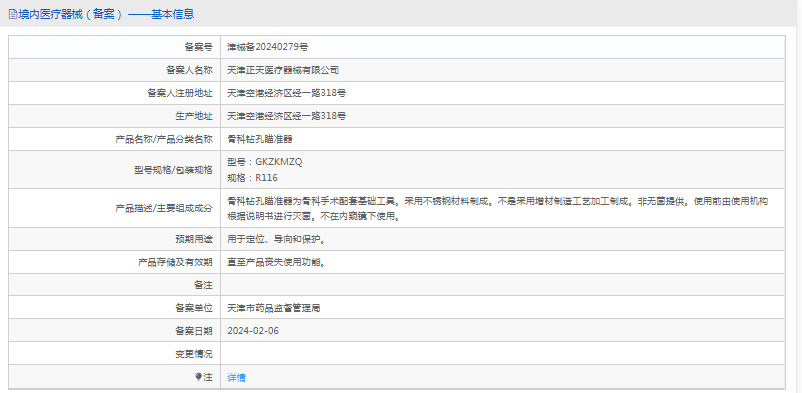Screen dimensions: 802x393
Task: Select the filing date 2024-02-06
Action: pyautogui.click(x=253, y=331)
